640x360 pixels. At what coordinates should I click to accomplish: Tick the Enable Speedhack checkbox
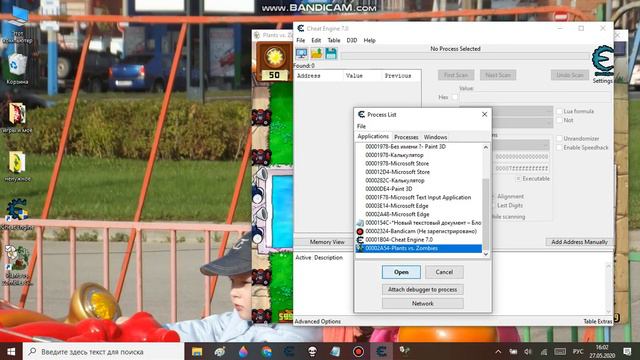559,147
